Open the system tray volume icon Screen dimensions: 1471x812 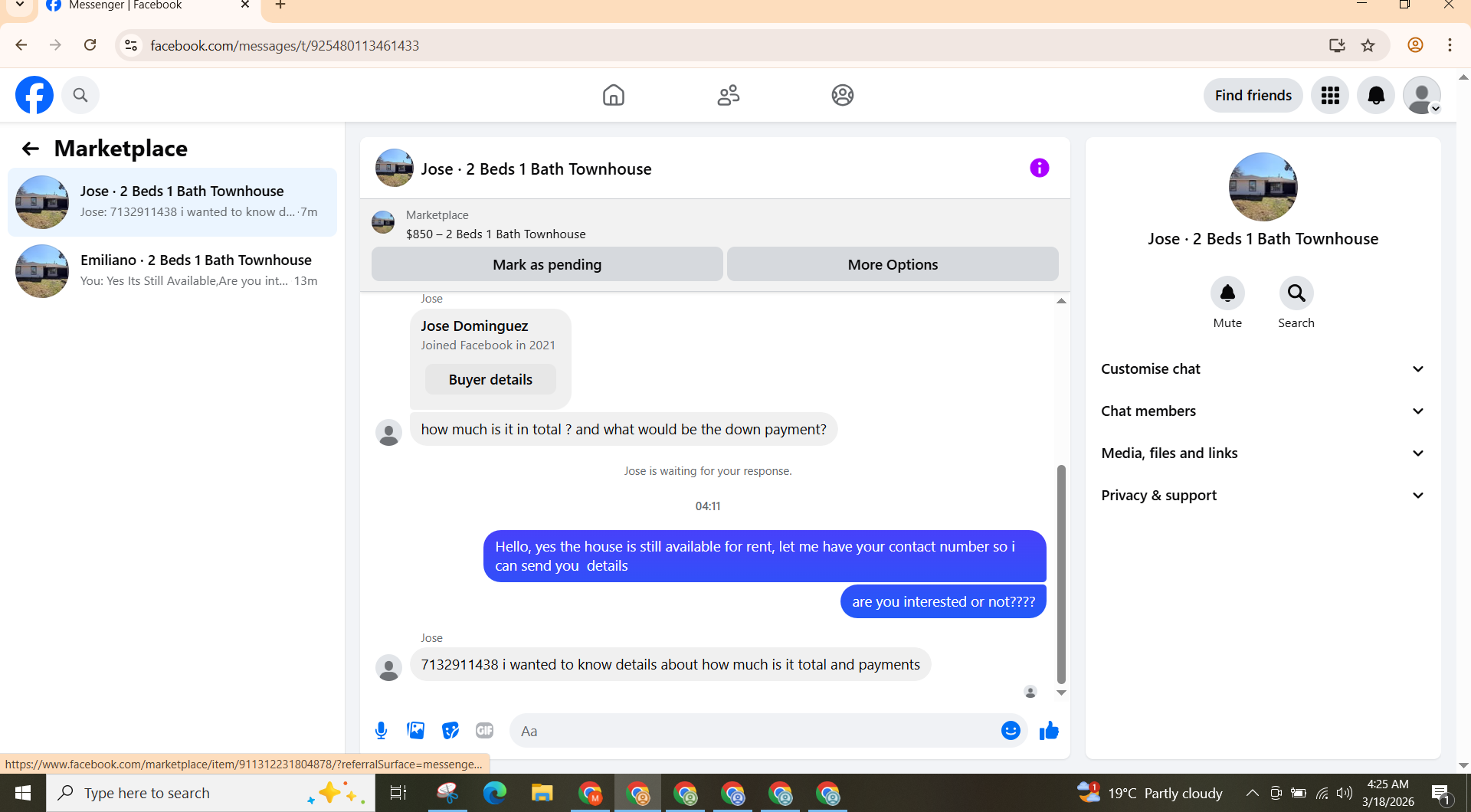(x=1345, y=793)
